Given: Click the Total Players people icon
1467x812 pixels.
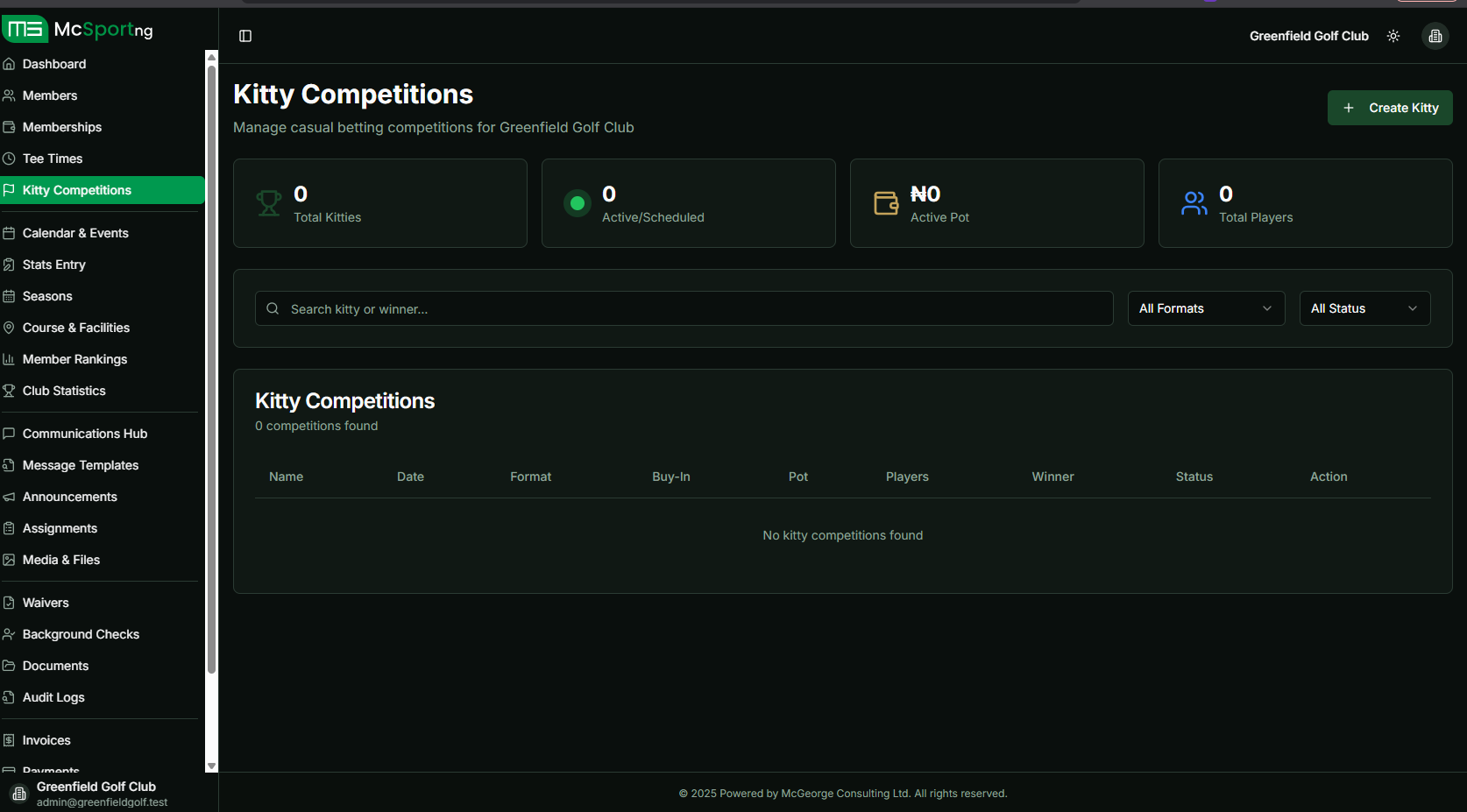Looking at the screenshot, I should click(1194, 203).
